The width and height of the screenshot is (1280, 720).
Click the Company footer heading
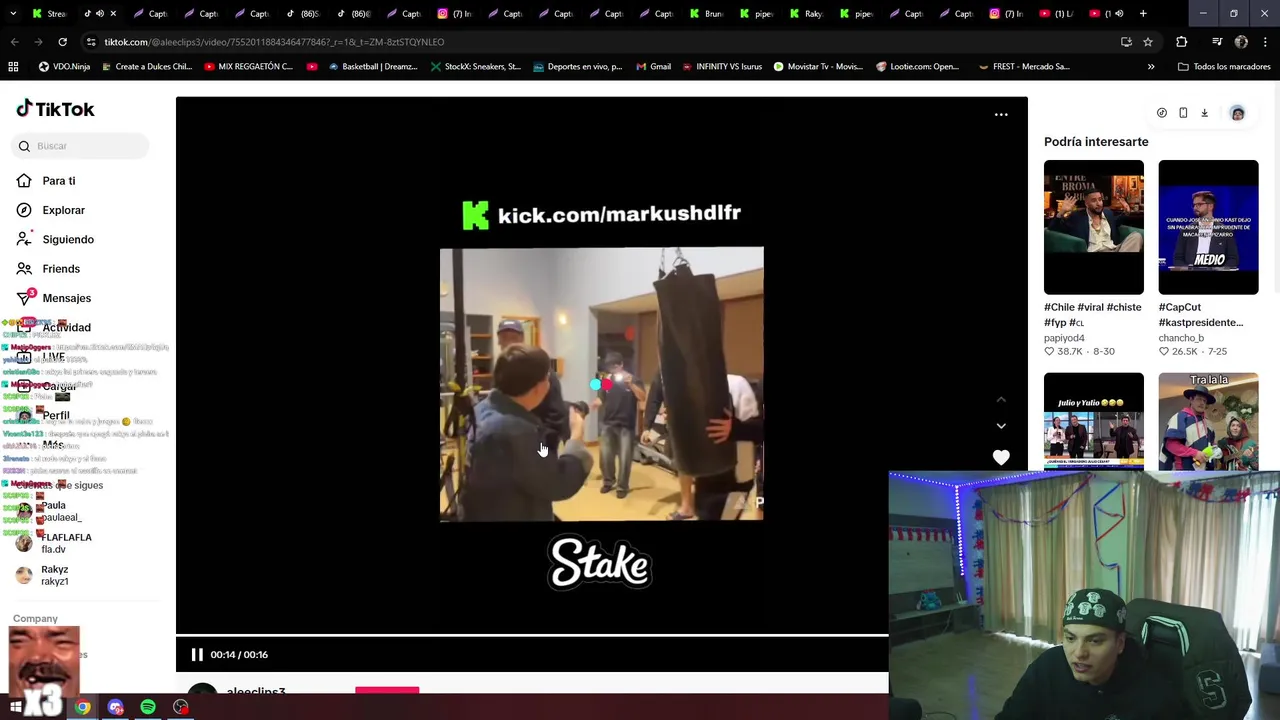point(35,619)
